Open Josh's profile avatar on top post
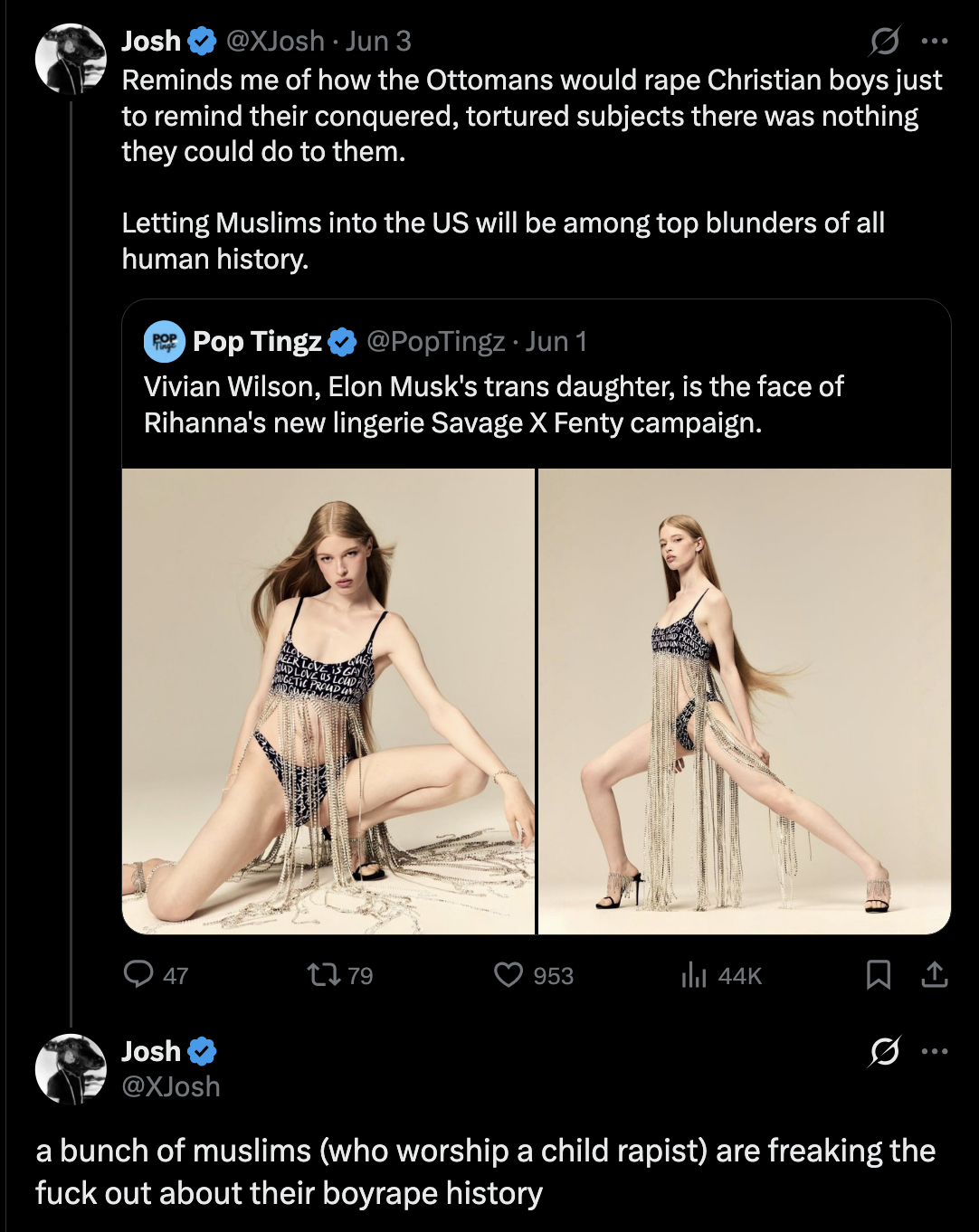979x1232 pixels. (x=71, y=59)
